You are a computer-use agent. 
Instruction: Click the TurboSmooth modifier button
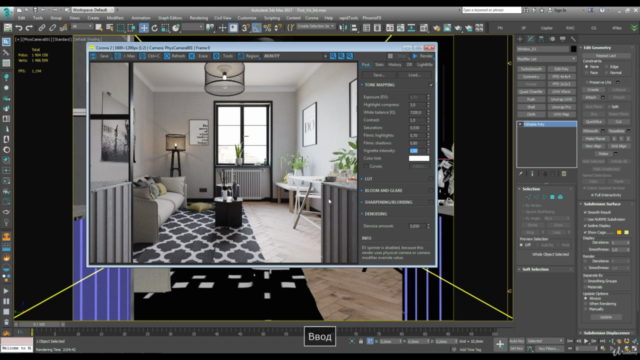[531, 69]
